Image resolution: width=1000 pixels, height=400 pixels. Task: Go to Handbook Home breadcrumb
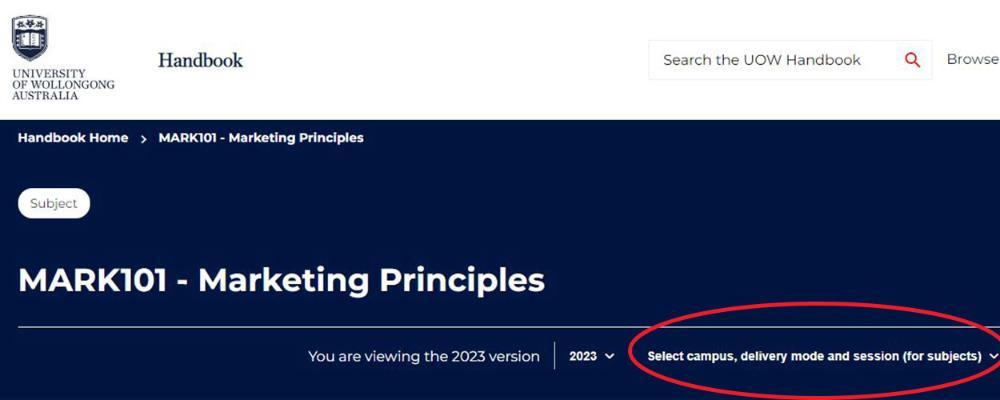tap(73, 138)
